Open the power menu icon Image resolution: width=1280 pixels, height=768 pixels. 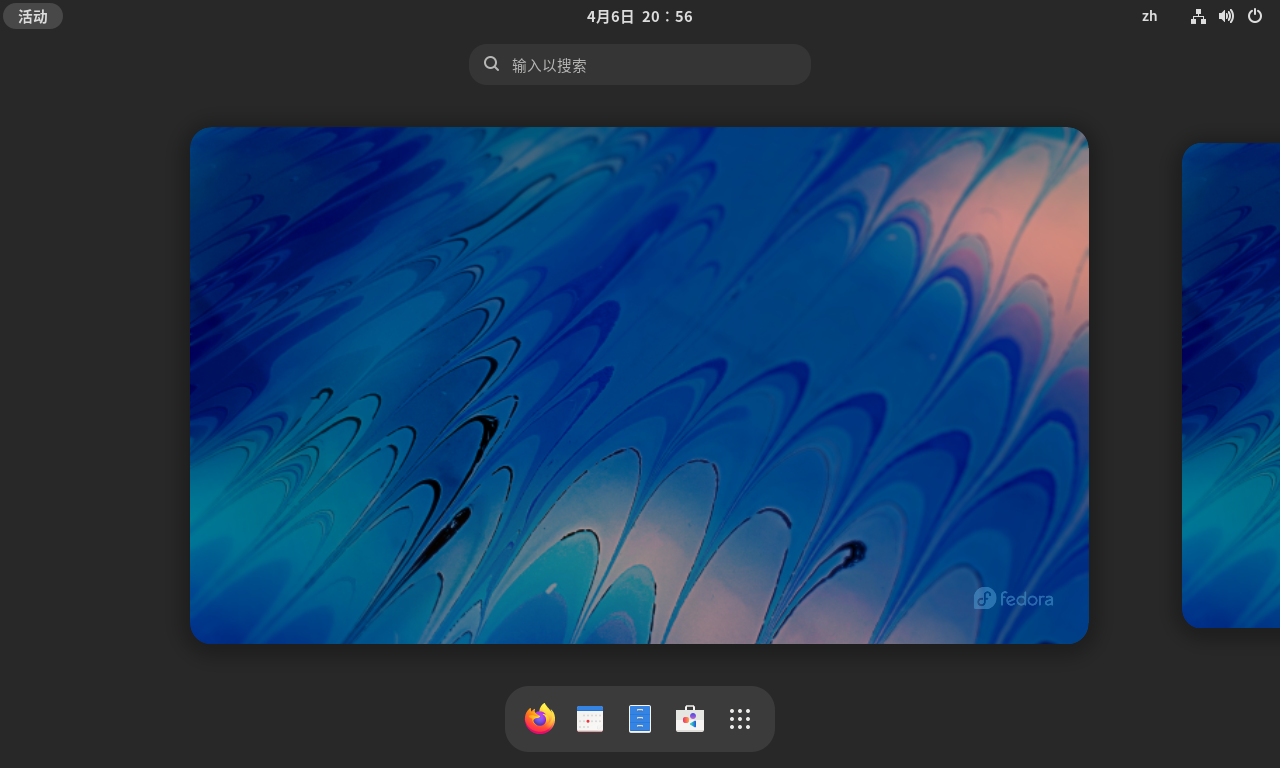1255,16
